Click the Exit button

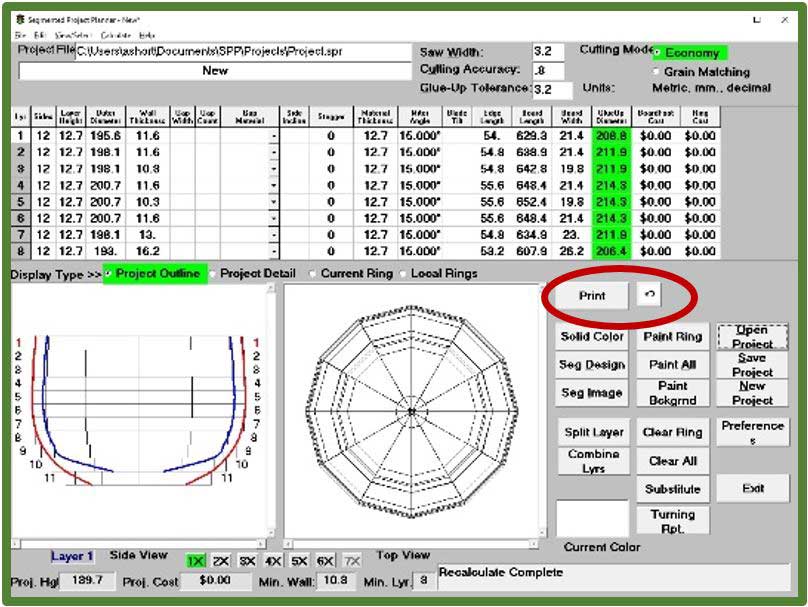(x=752, y=488)
